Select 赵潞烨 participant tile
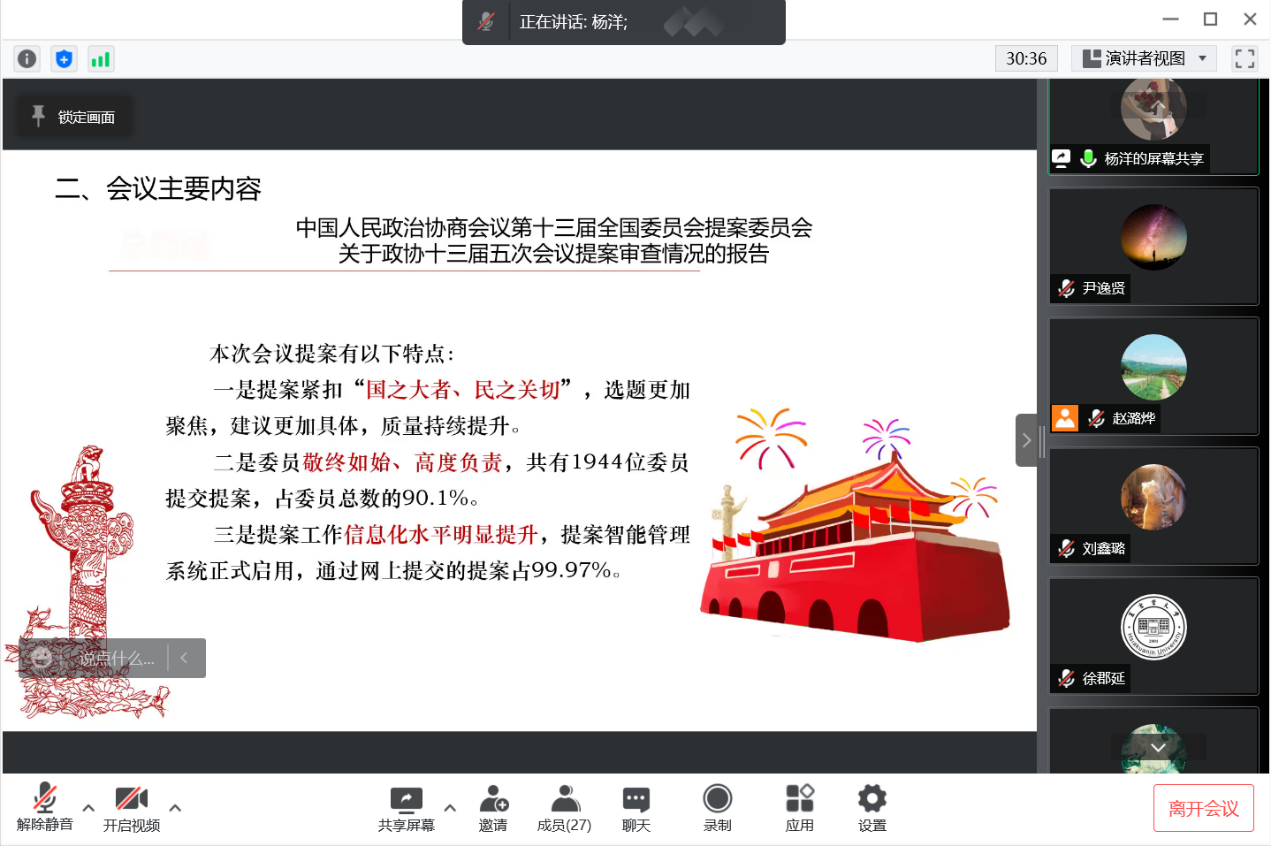The height and width of the screenshot is (846, 1271). pos(1154,376)
